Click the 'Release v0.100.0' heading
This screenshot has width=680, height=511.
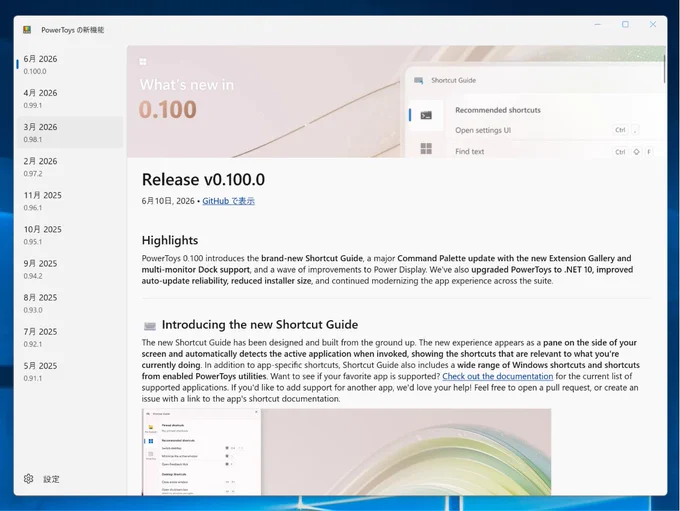203,180
